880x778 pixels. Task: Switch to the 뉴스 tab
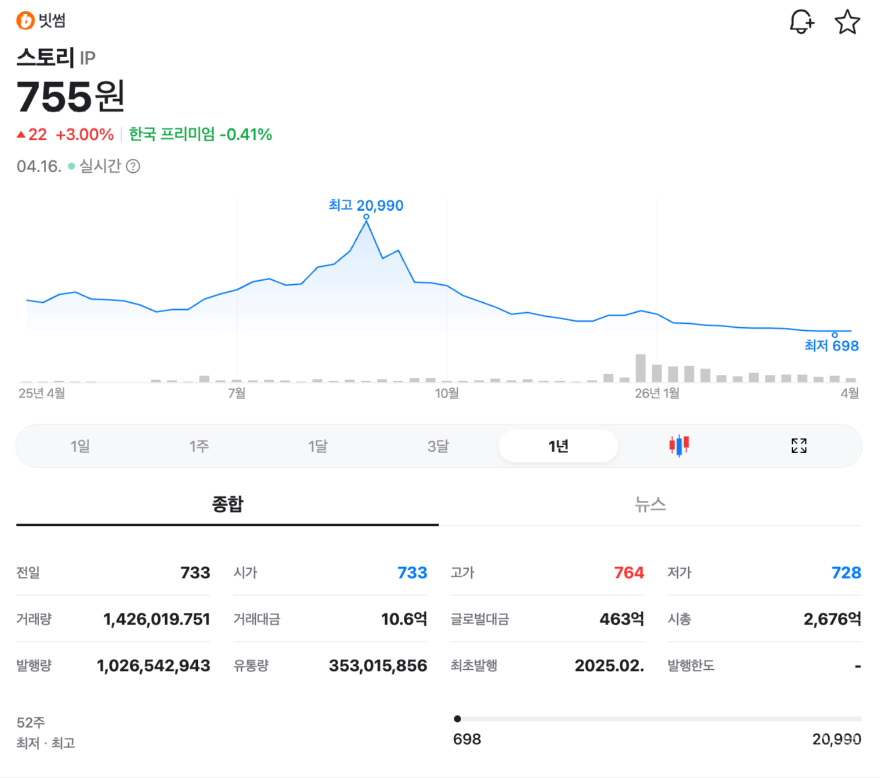pos(650,504)
